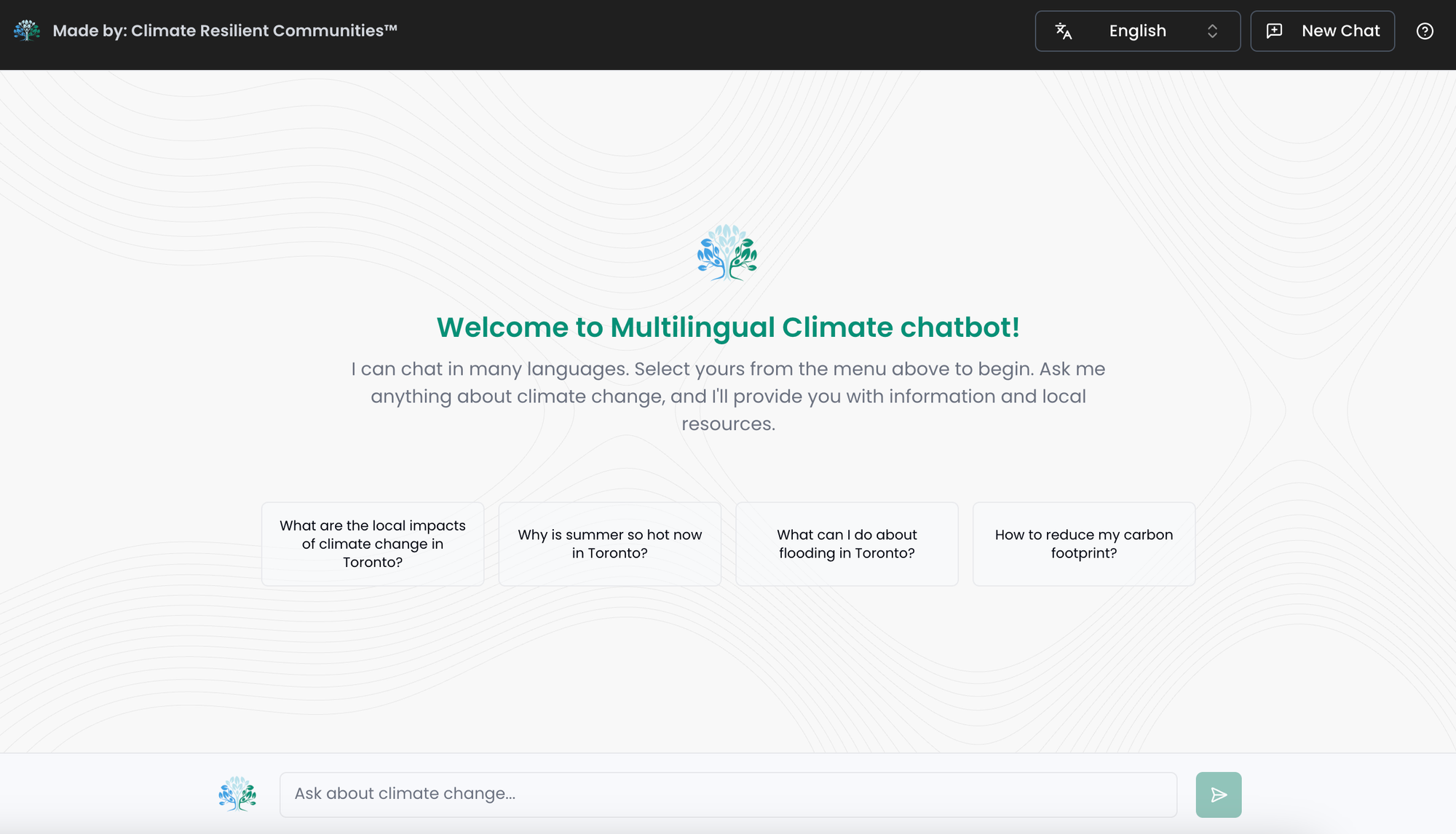
Task: Click the 'Made by: Climate Resilient Communities' text
Action: (225, 31)
